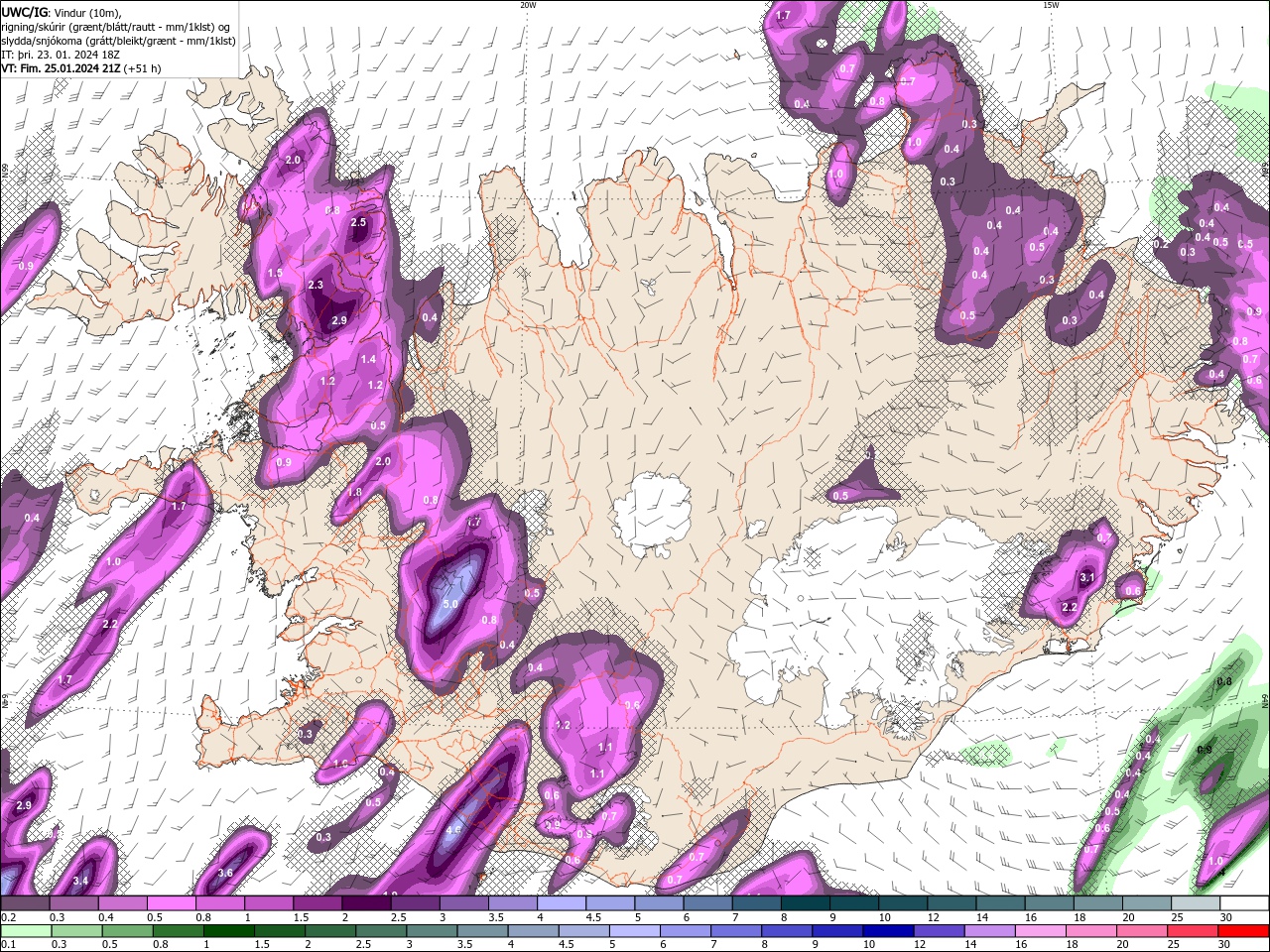Screen dimensions: 1270x952
Task: Click the "3.4" snowfall value on the map
Action: 81,881
